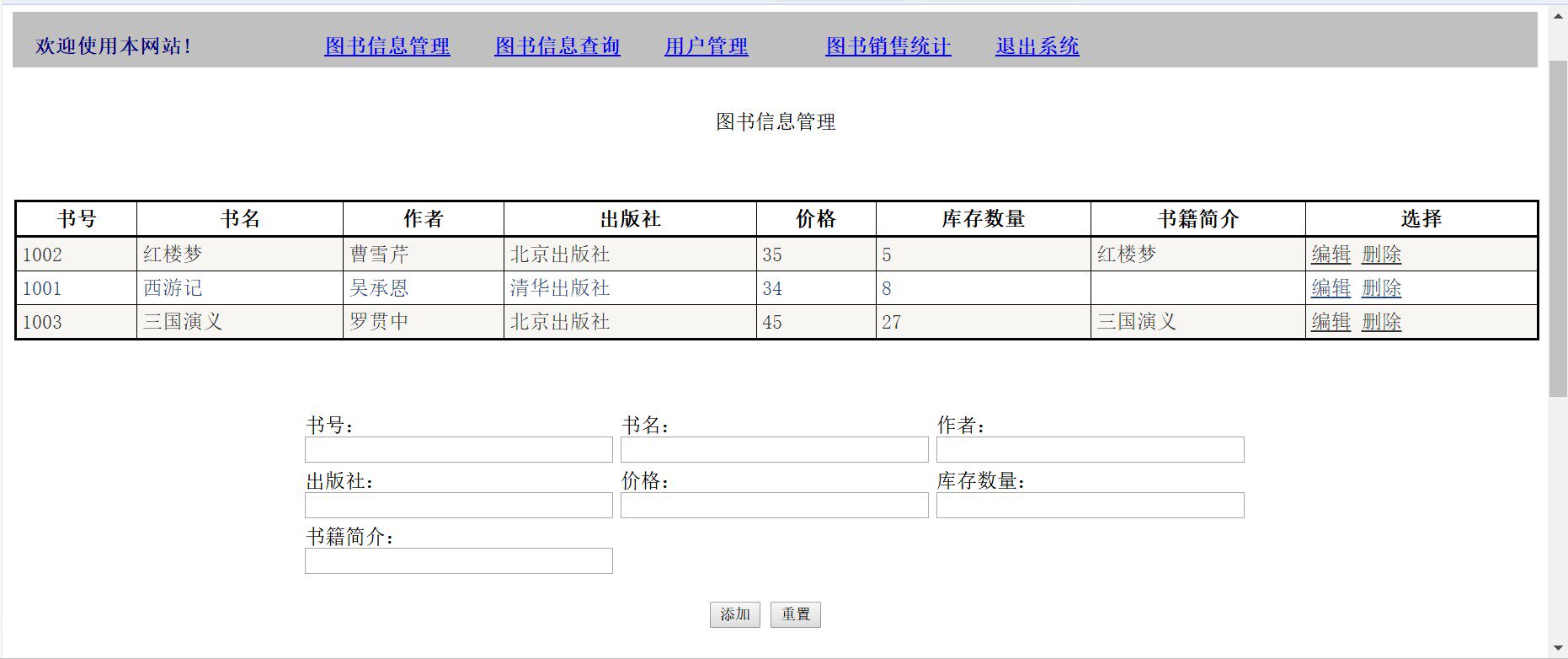Click the scrollbar up arrow
This screenshot has width=1568, height=659.
click(x=1559, y=14)
